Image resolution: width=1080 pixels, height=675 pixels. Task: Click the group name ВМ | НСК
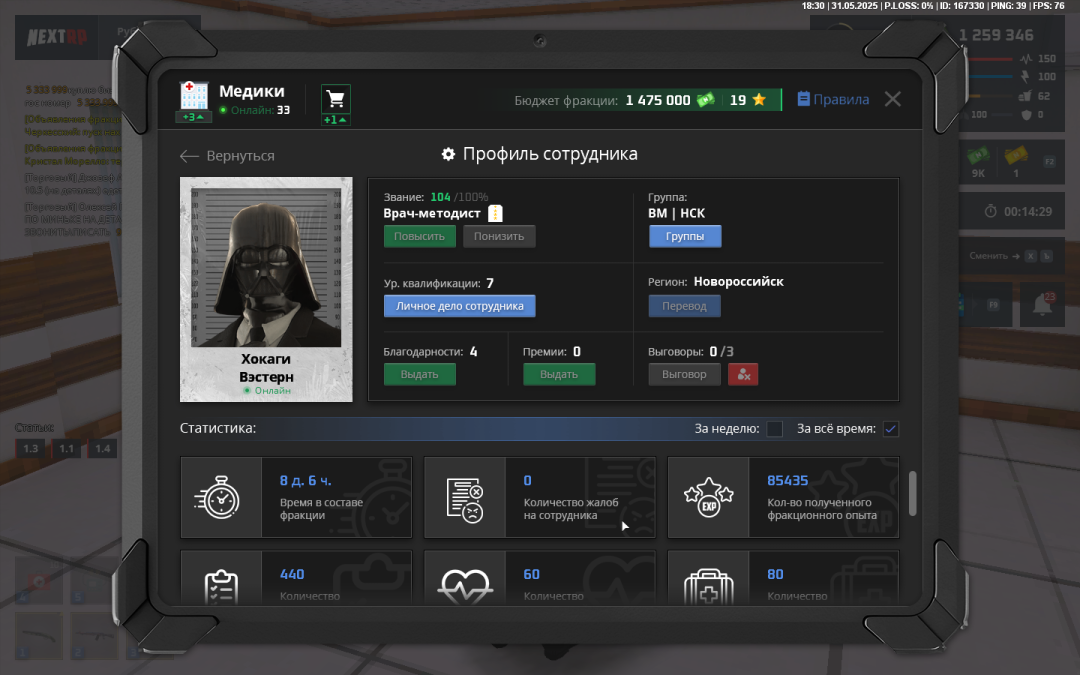676,214
